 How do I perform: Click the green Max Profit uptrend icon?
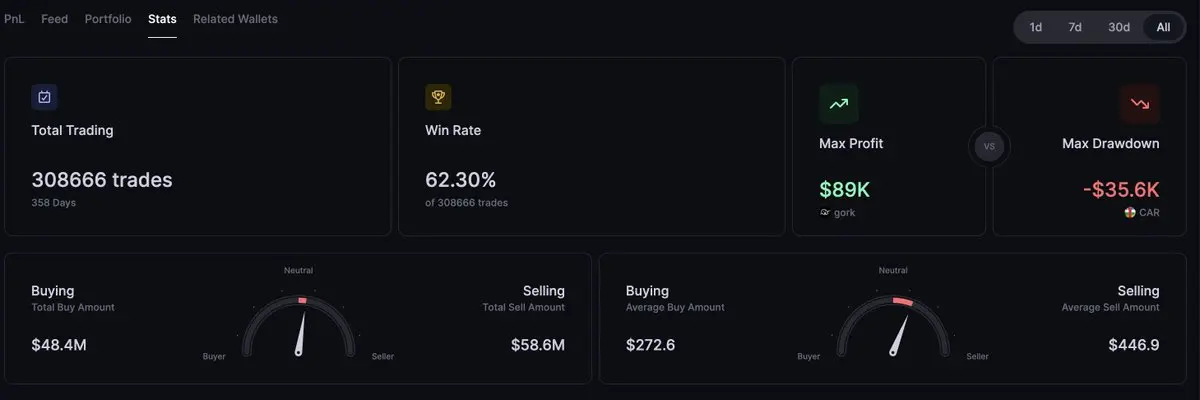coord(838,103)
